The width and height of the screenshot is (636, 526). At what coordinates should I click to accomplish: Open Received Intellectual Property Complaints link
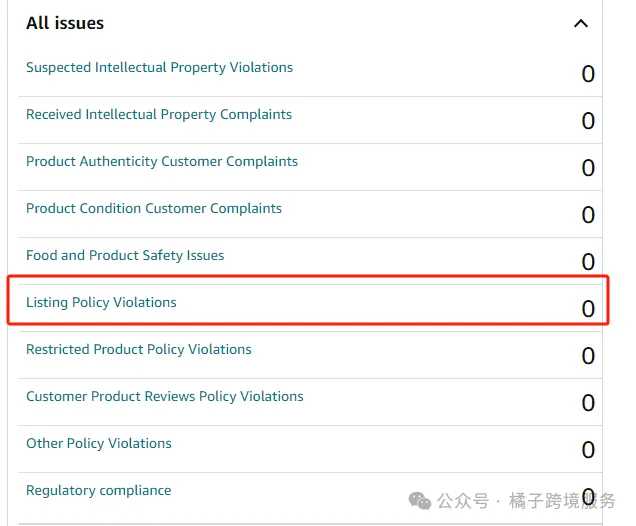tap(159, 115)
